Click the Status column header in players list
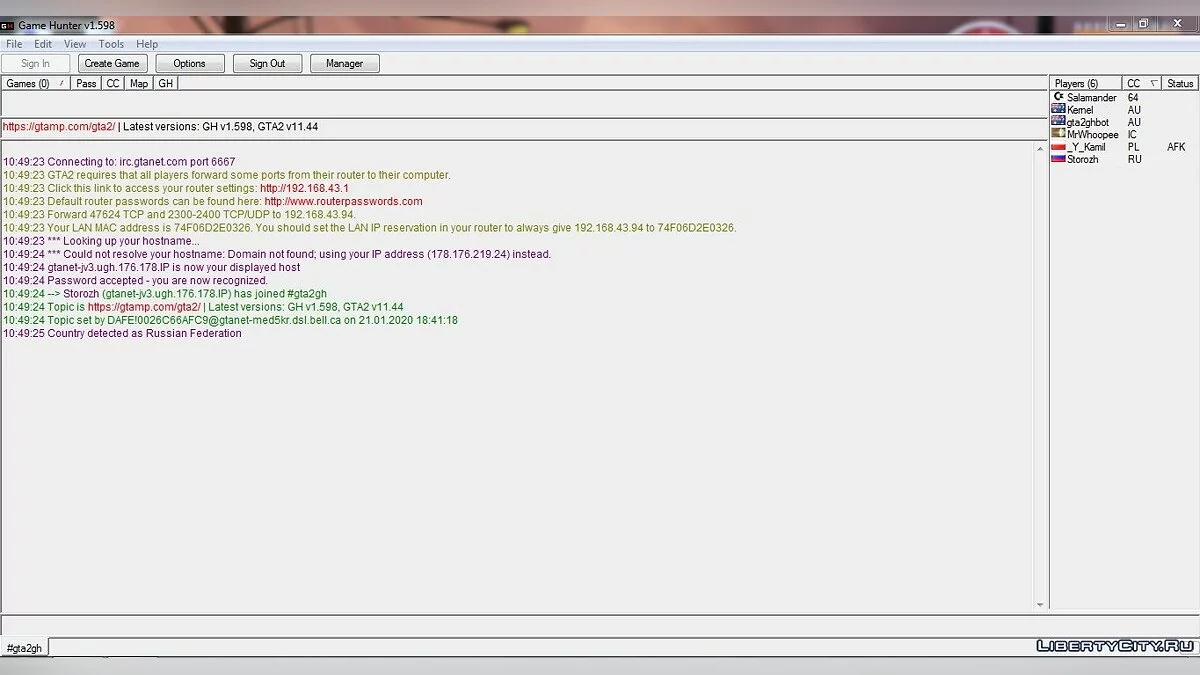 1180,84
